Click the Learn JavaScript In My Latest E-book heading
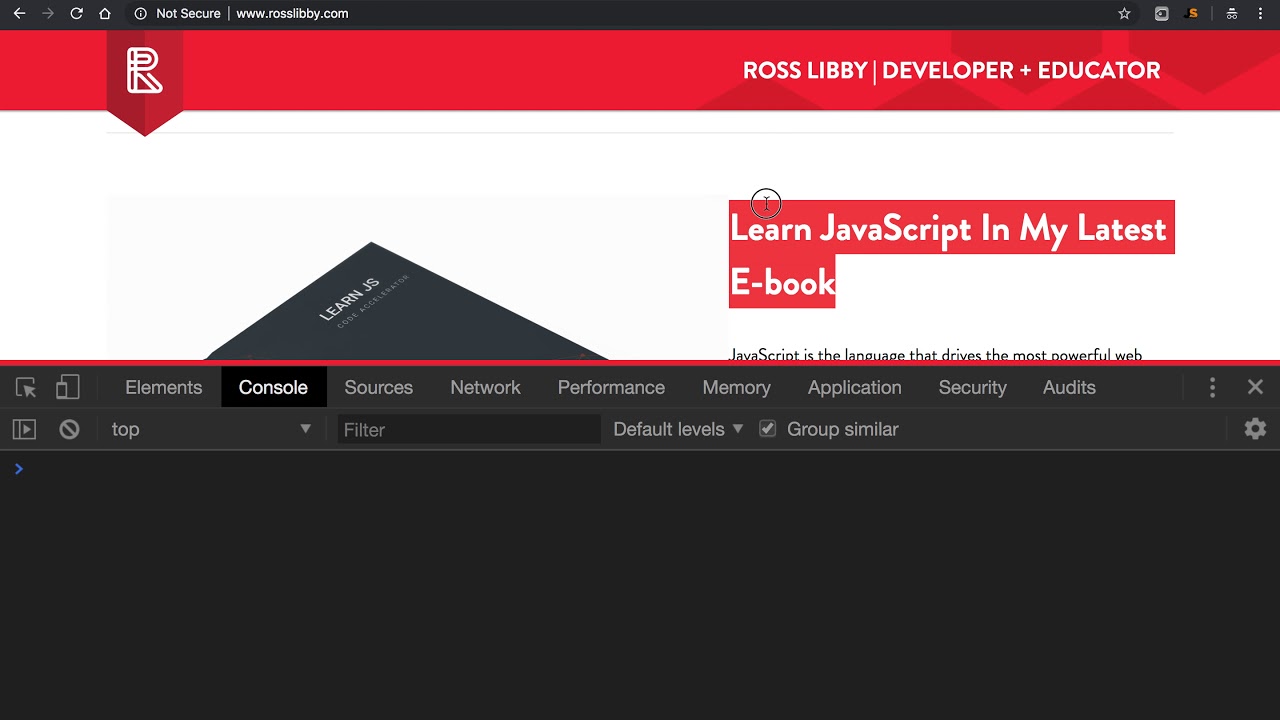Viewport: 1280px width, 720px height. tap(951, 255)
